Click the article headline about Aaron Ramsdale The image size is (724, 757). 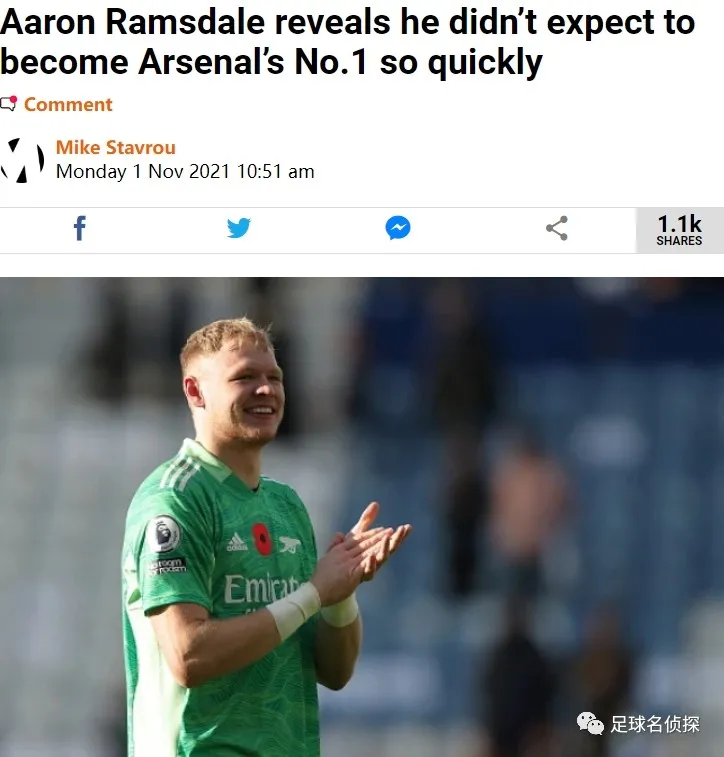(348, 42)
